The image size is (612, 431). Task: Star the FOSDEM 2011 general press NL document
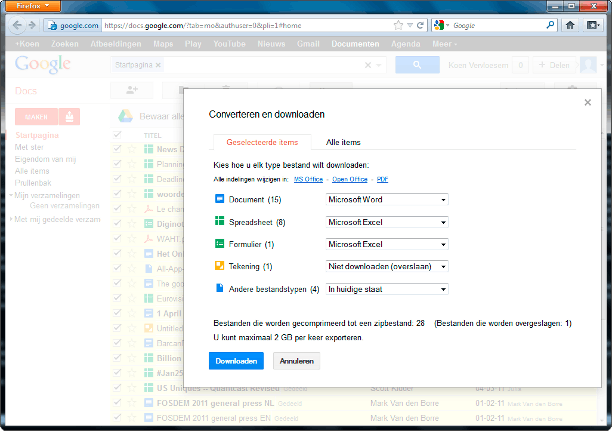132,403
